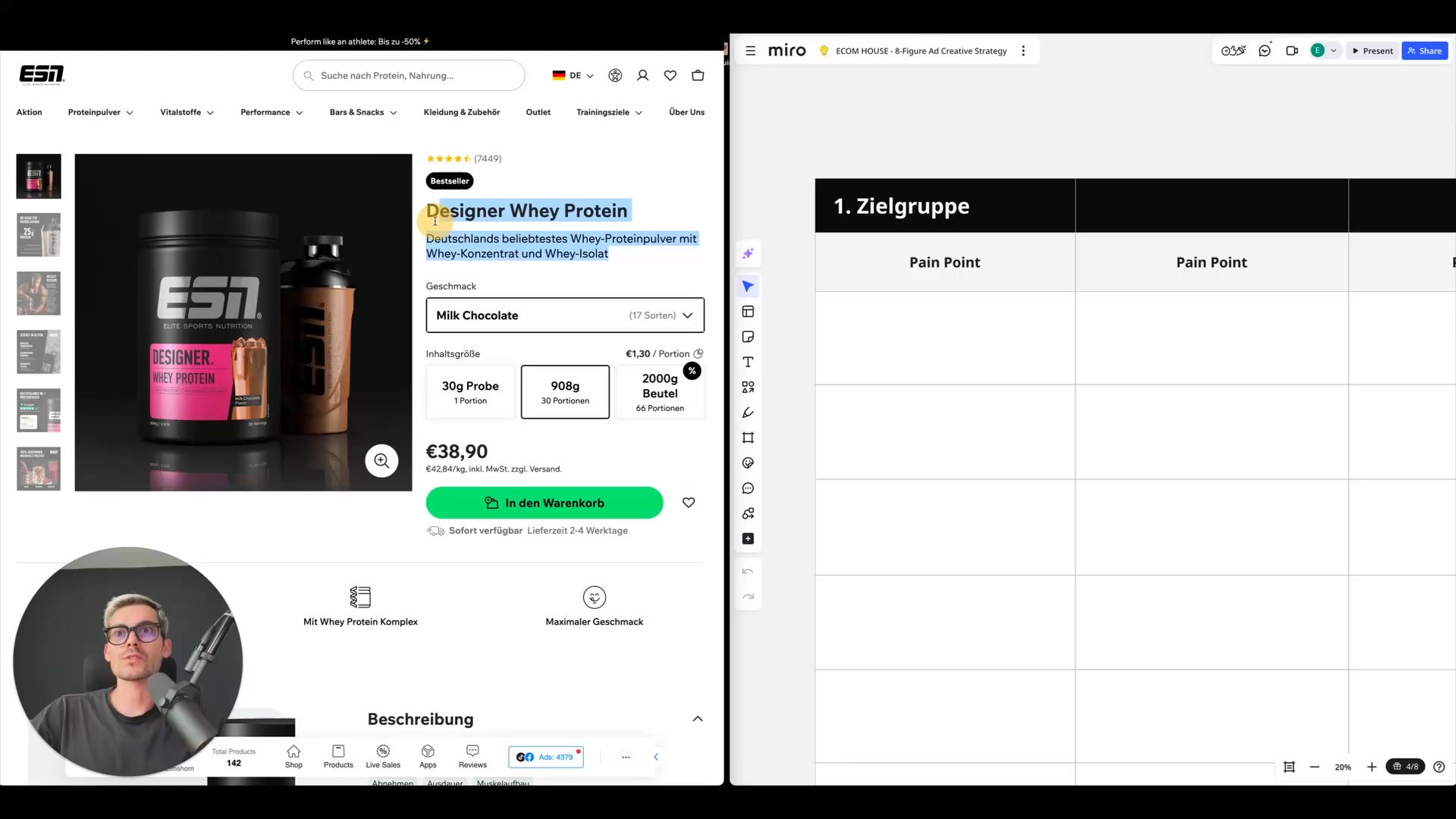
Task: Select the Miro sticky note tool
Action: point(748,337)
